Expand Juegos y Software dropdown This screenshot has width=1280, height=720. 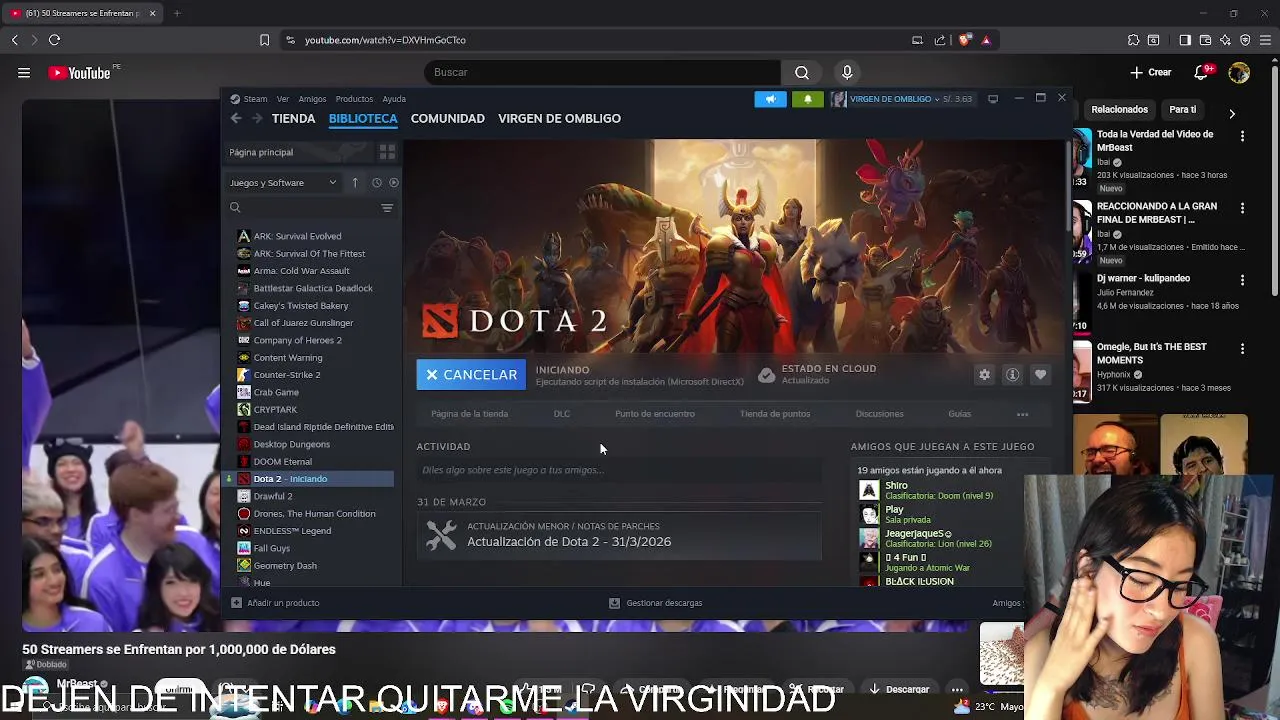[284, 183]
